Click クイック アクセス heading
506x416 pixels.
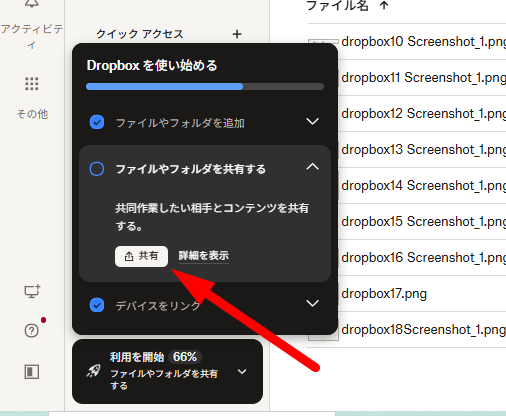click(140, 34)
